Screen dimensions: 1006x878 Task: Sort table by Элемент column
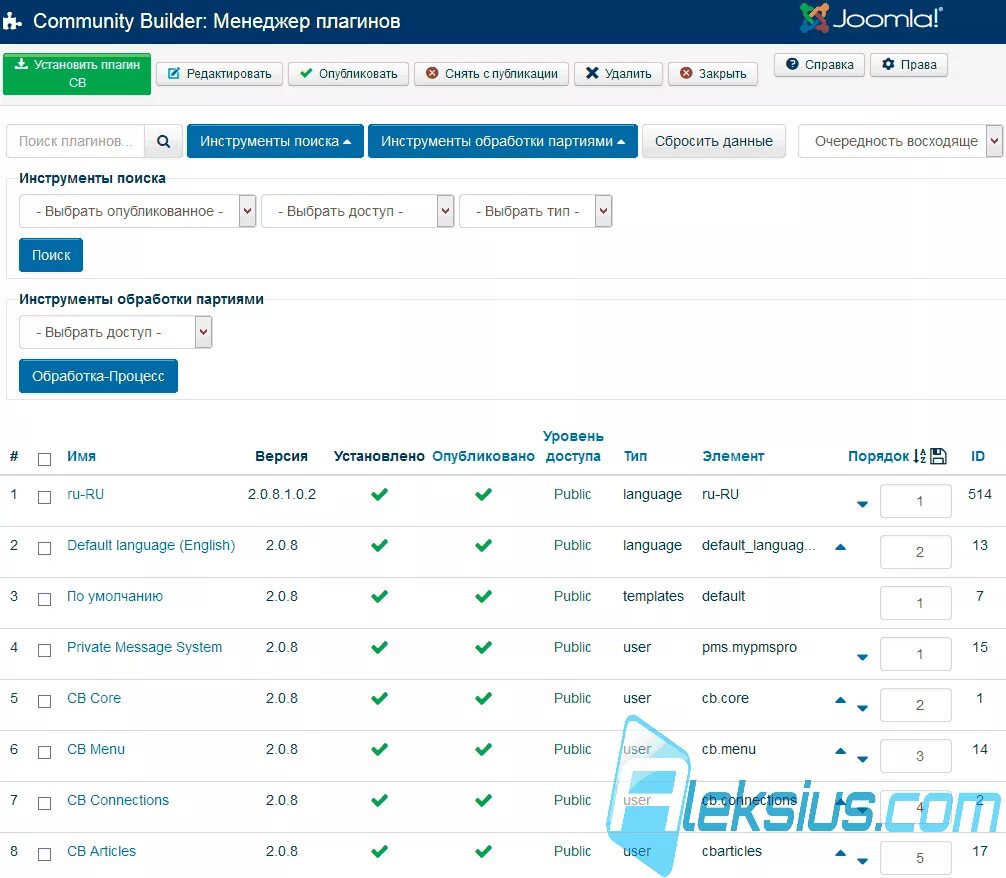point(733,456)
